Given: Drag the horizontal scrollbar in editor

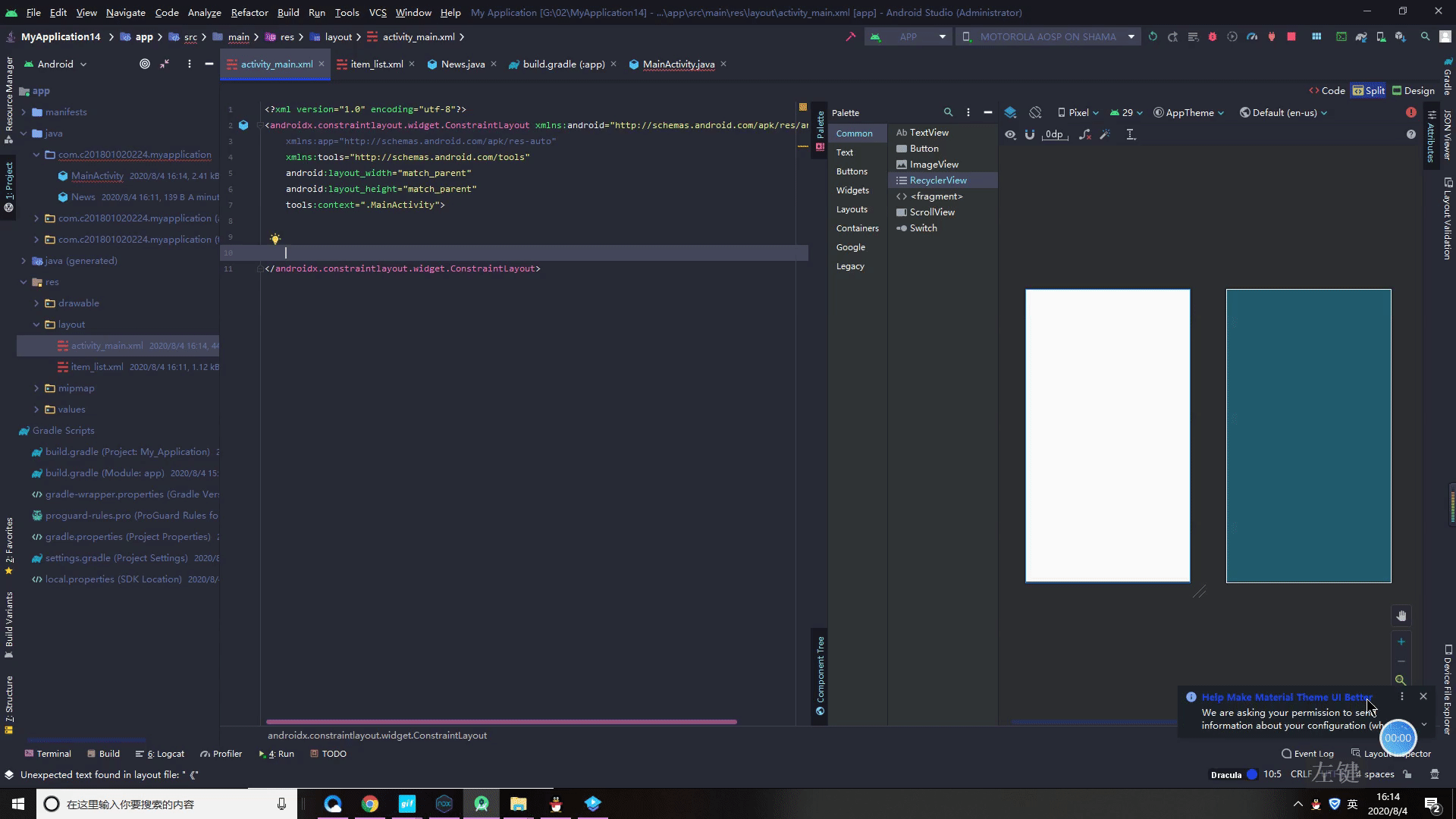Looking at the screenshot, I should click(501, 722).
